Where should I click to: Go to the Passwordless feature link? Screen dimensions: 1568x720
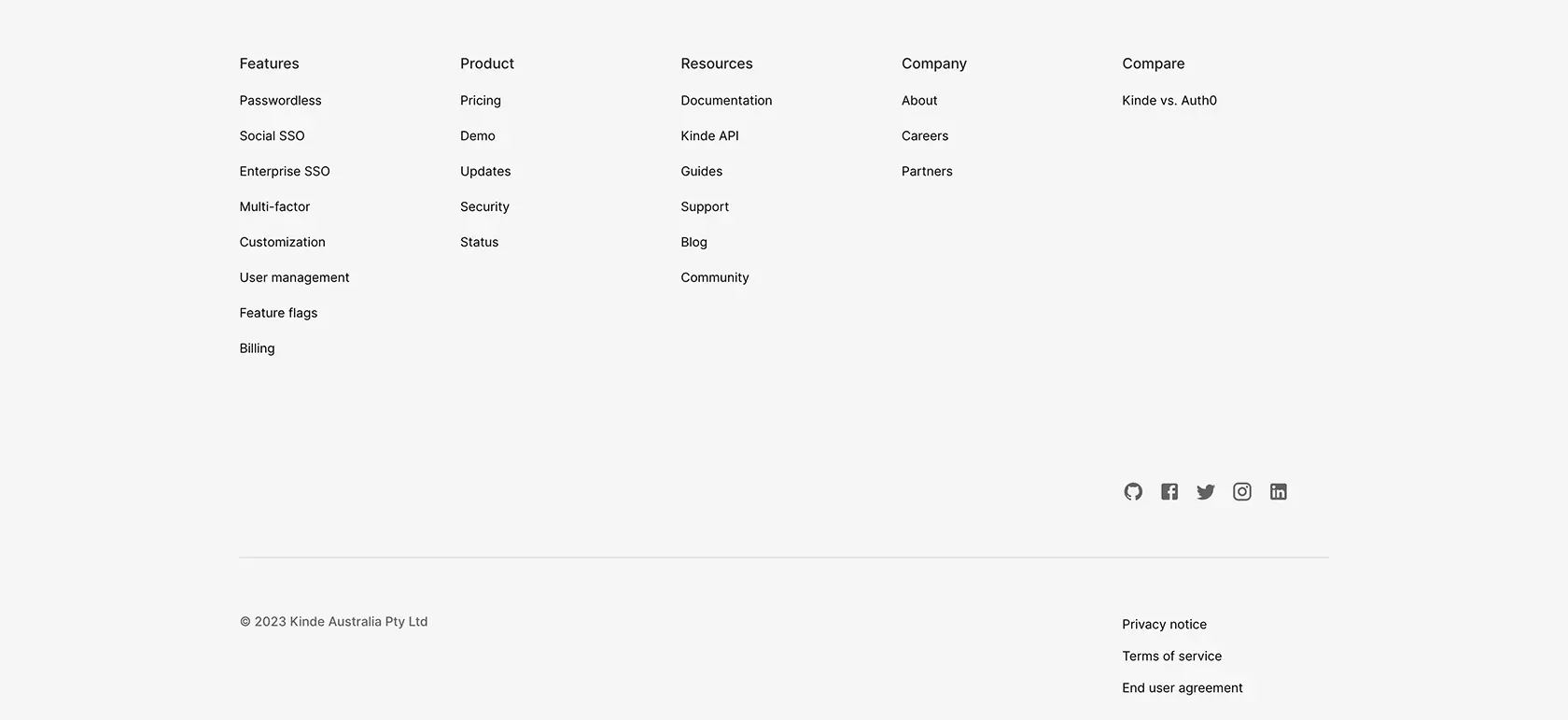click(x=280, y=100)
